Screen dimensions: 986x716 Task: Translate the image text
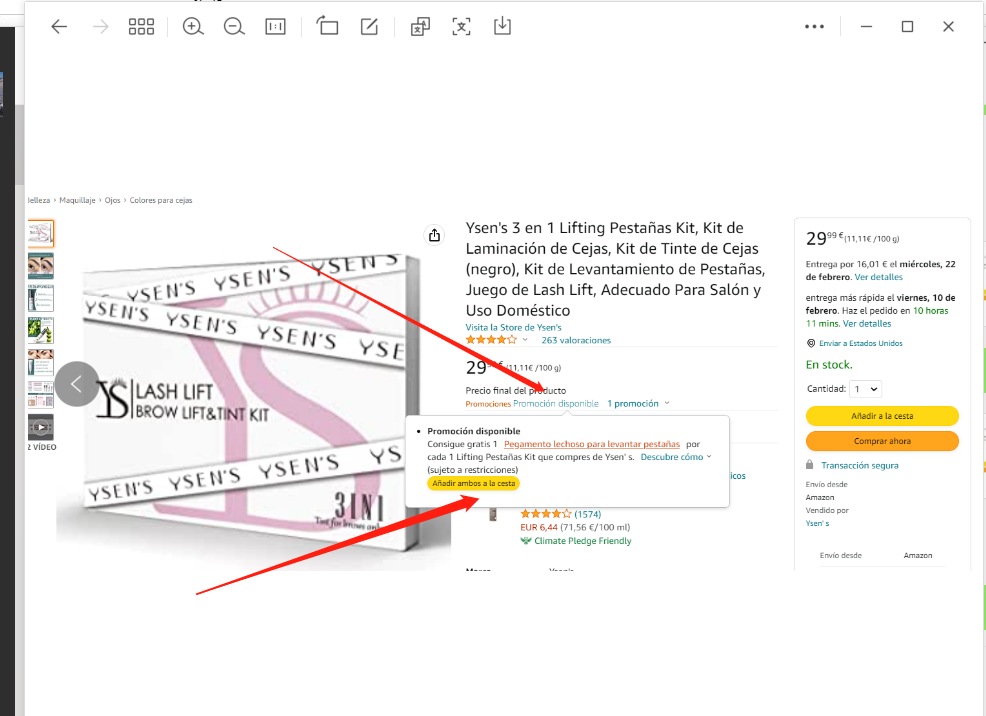tap(420, 27)
